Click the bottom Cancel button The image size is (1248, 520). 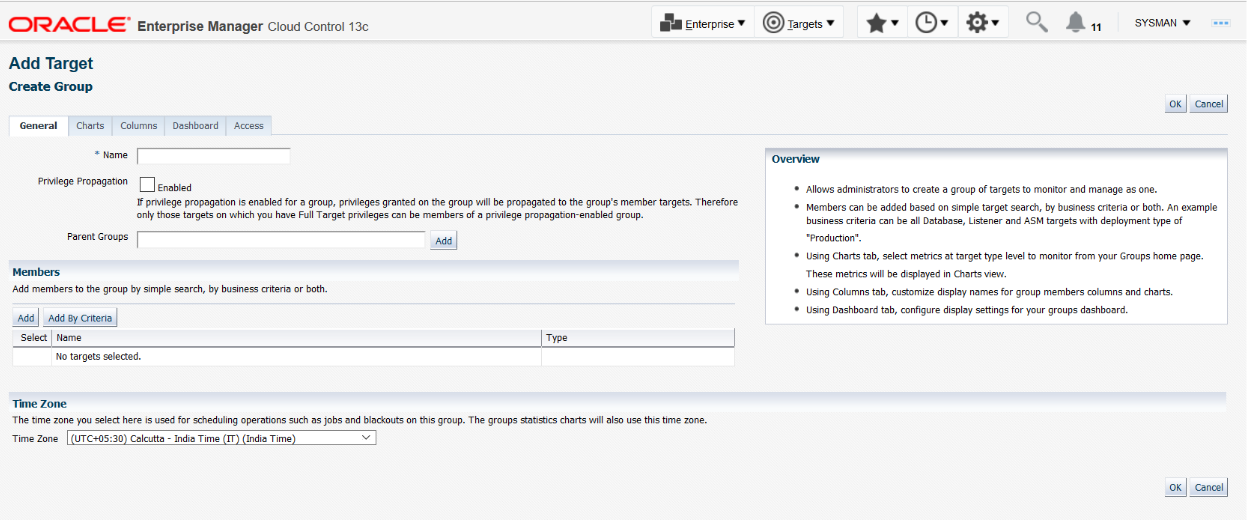[1209, 488]
